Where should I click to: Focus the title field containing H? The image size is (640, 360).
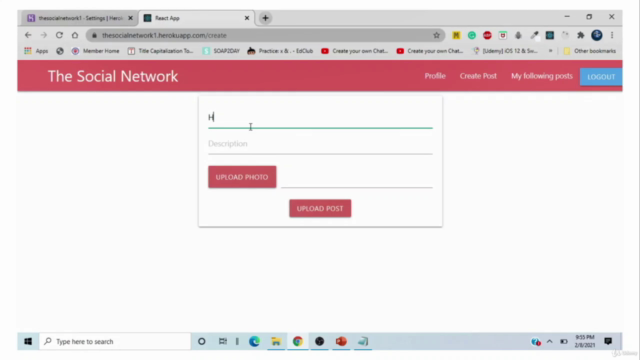320,118
